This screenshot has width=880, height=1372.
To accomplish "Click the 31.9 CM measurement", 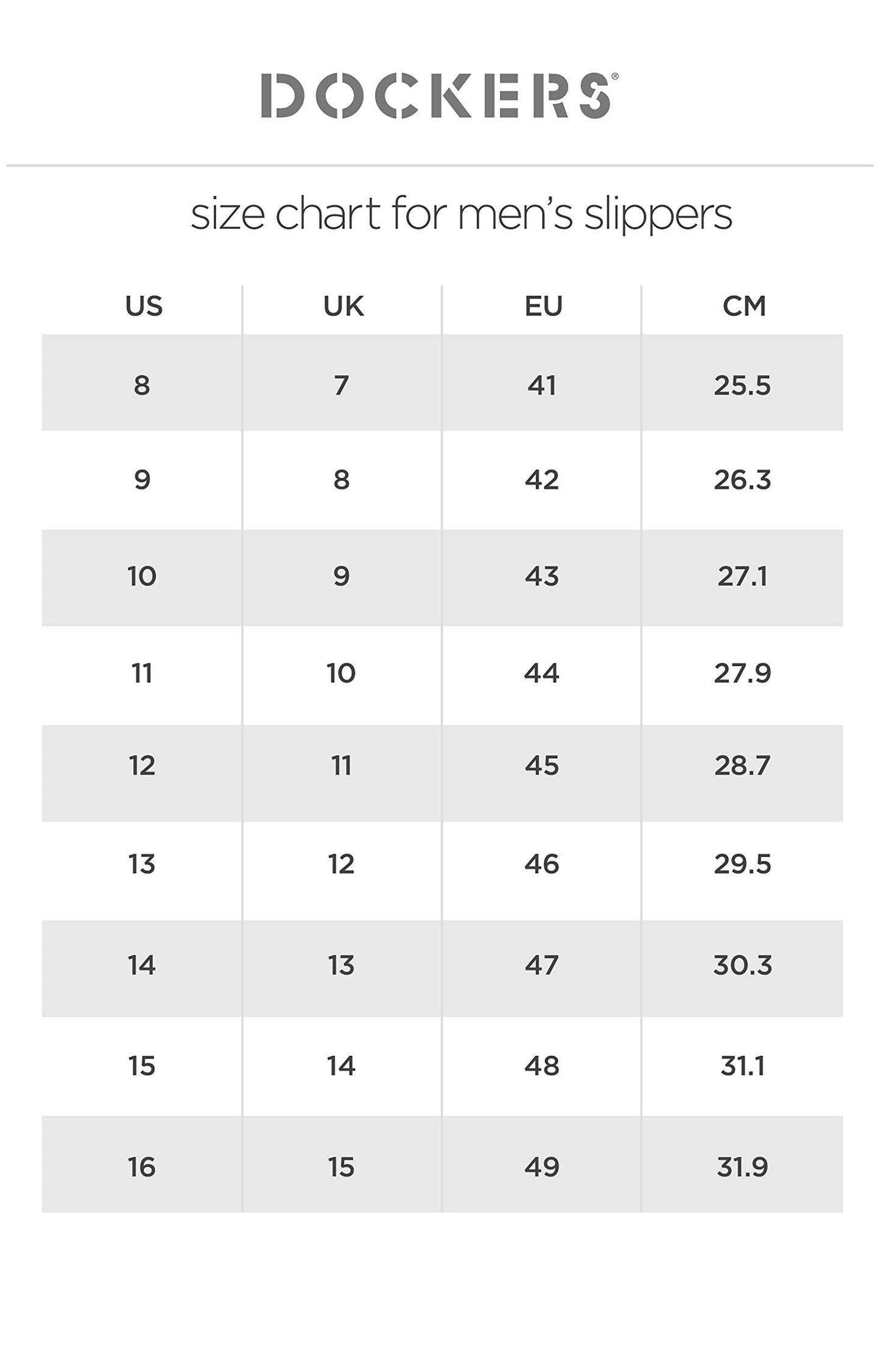I will 742,1167.
